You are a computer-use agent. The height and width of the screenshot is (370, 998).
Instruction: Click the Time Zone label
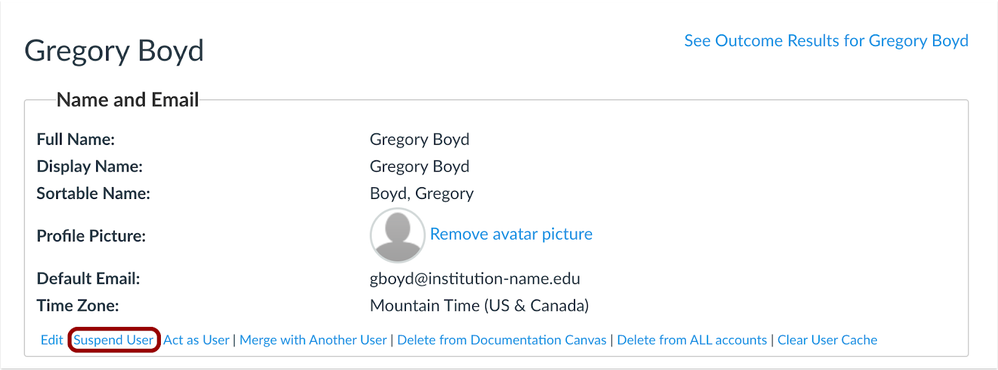(78, 306)
